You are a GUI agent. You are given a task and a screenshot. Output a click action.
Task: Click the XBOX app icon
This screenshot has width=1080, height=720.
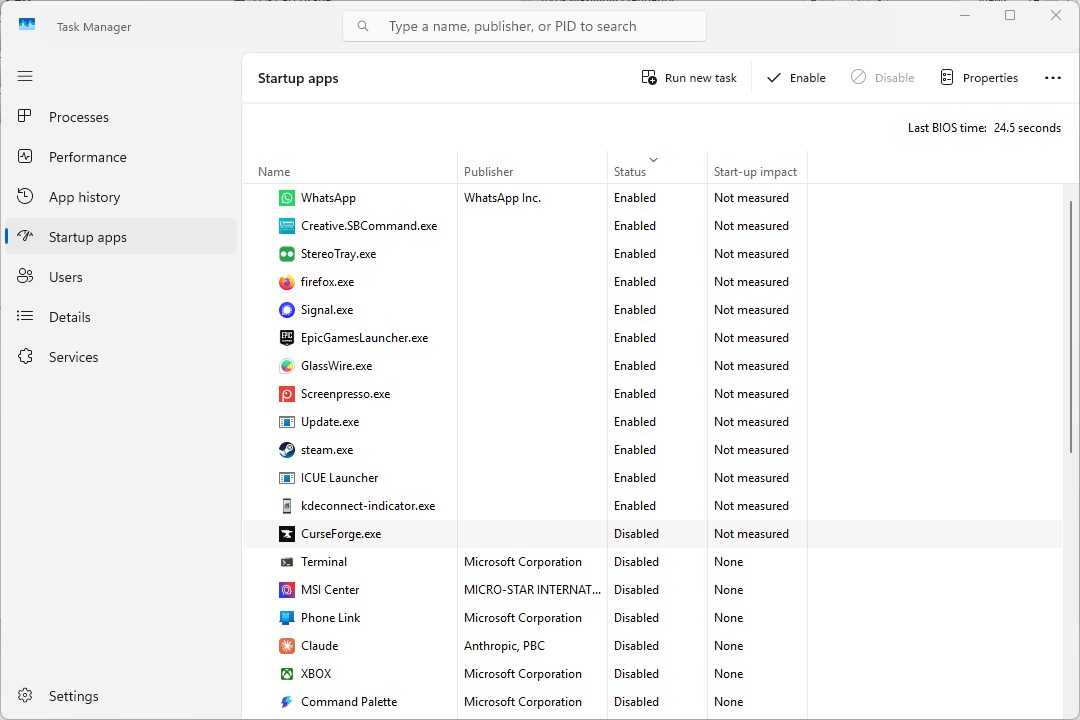(287, 674)
